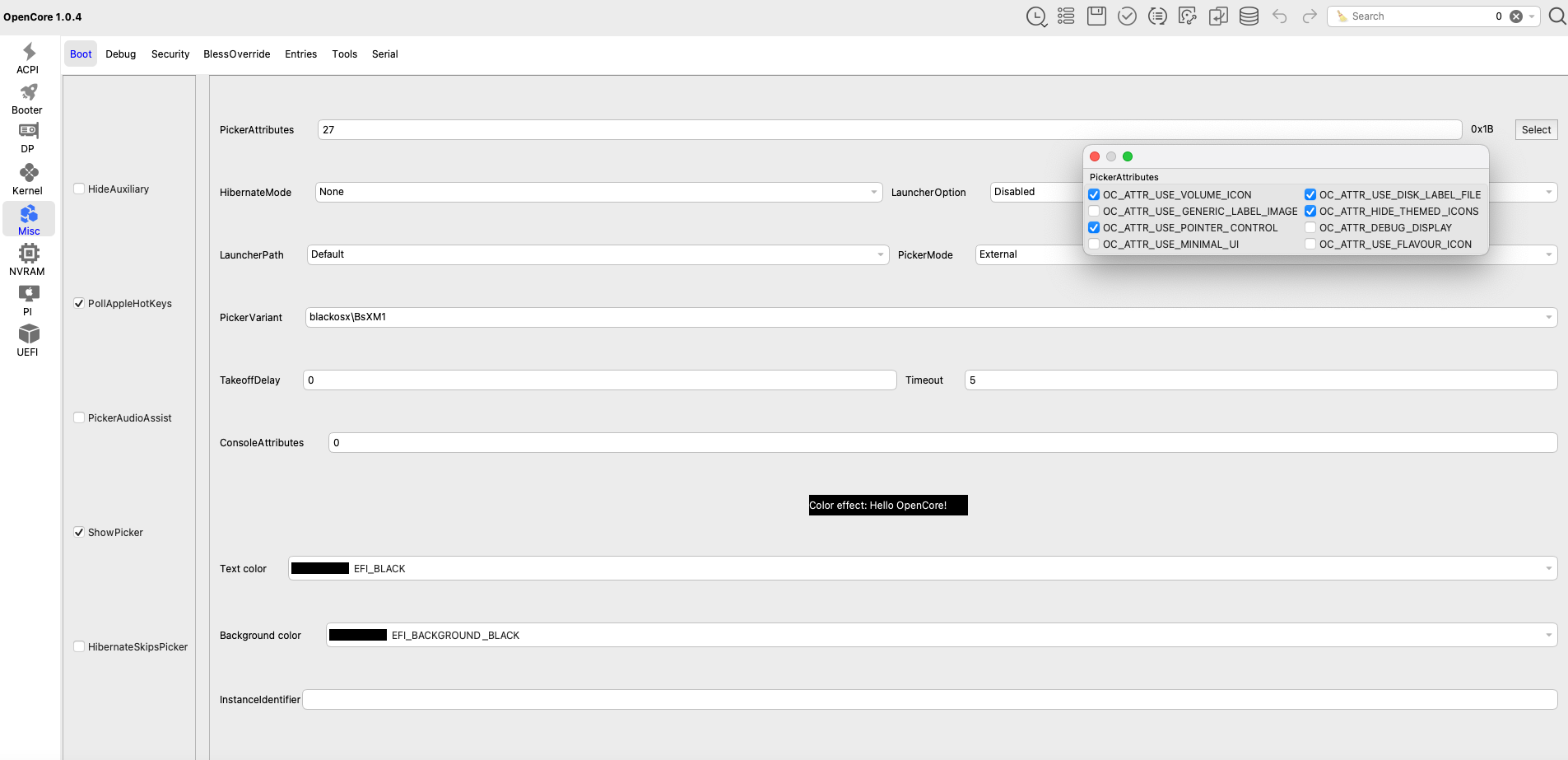Click the undo arrow icon
Image resolution: width=1568 pixels, height=760 pixels.
[x=1279, y=16]
